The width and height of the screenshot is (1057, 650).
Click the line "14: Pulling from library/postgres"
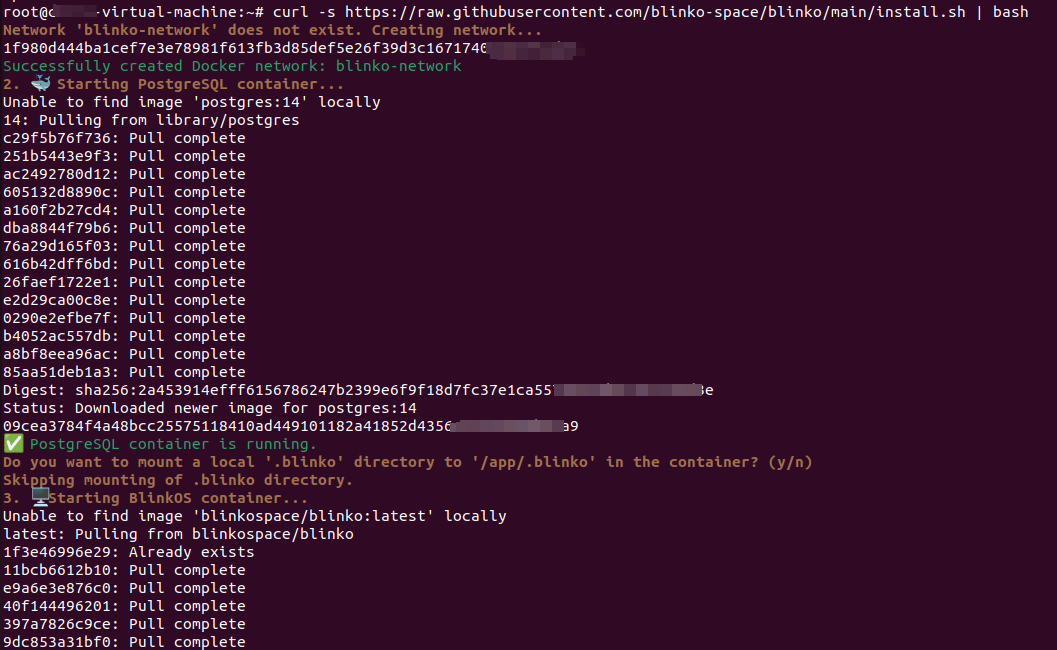pyautogui.click(x=151, y=120)
